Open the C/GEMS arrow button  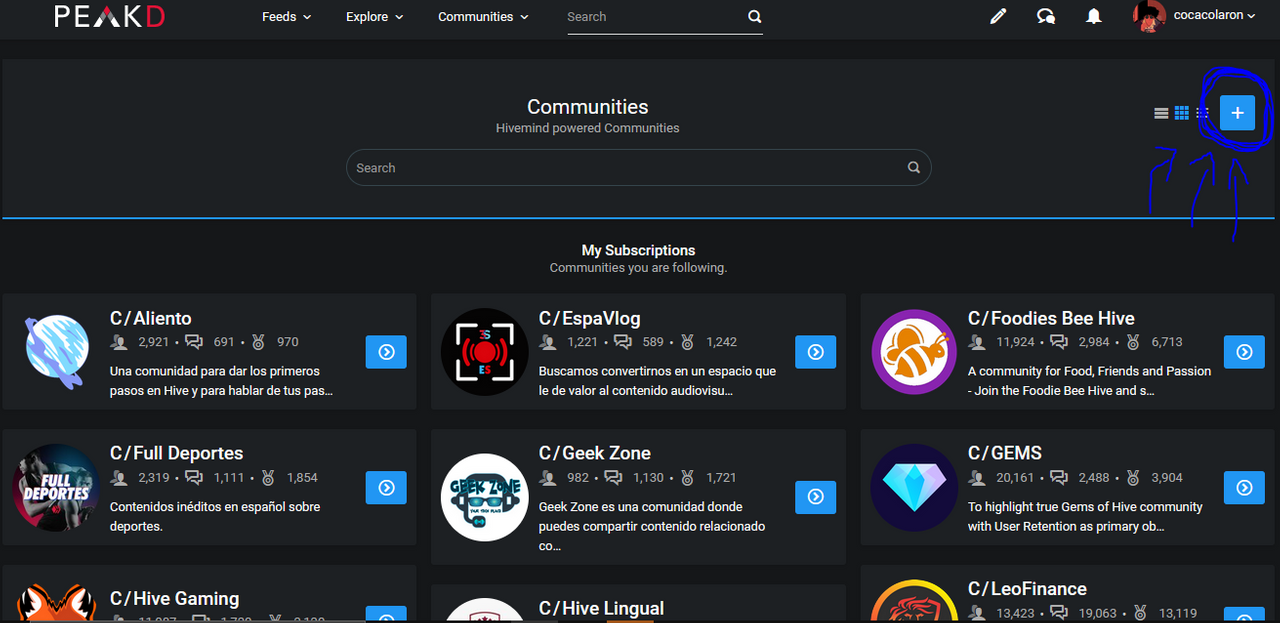click(1244, 488)
